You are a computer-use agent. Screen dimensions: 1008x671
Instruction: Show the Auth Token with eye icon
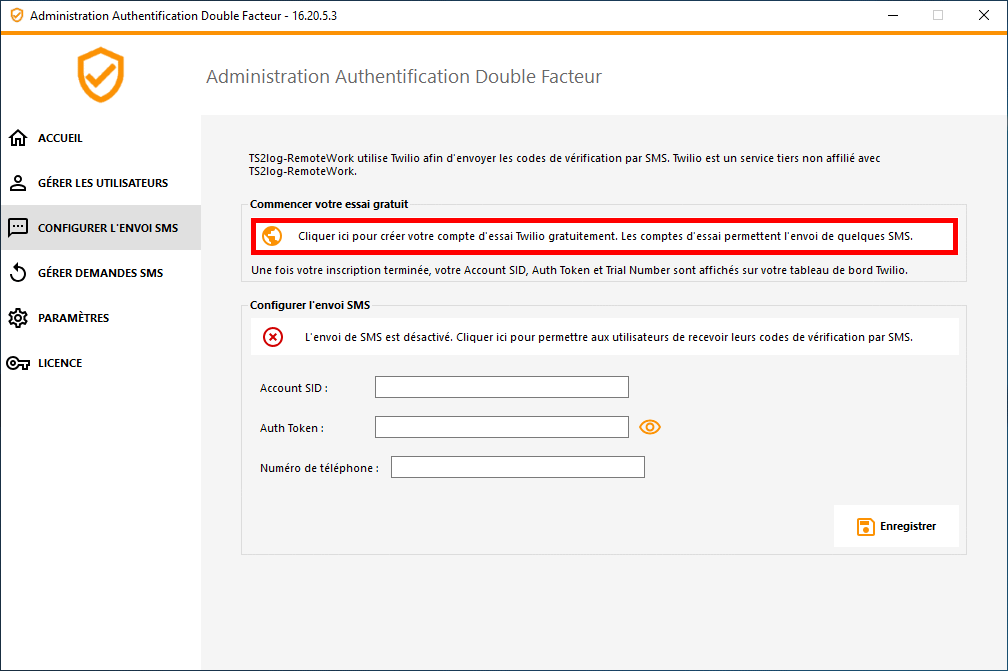650,427
